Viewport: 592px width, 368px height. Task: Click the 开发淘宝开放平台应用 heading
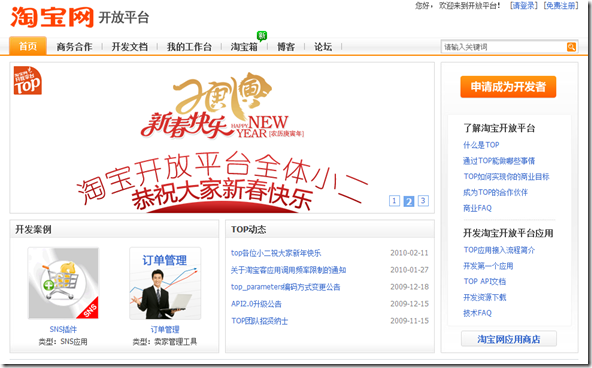(x=508, y=233)
